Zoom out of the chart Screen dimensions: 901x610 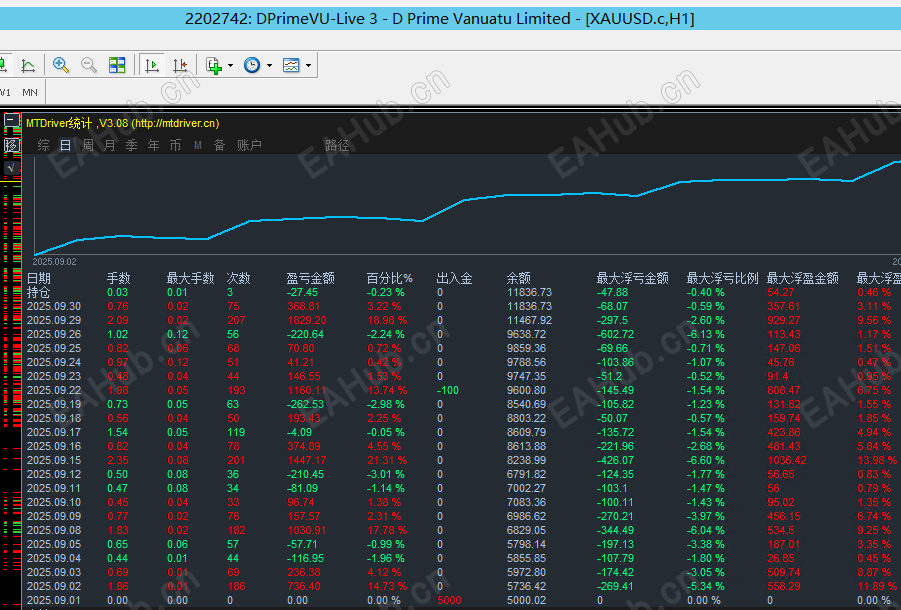88,65
